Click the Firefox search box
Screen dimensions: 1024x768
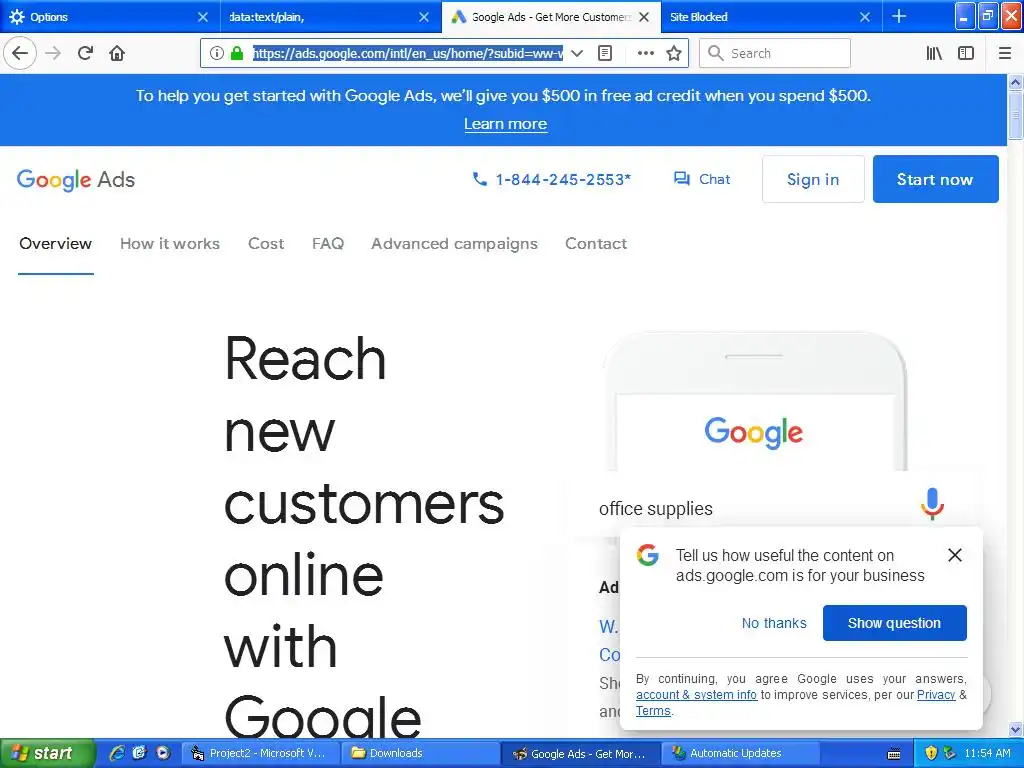click(x=775, y=53)
